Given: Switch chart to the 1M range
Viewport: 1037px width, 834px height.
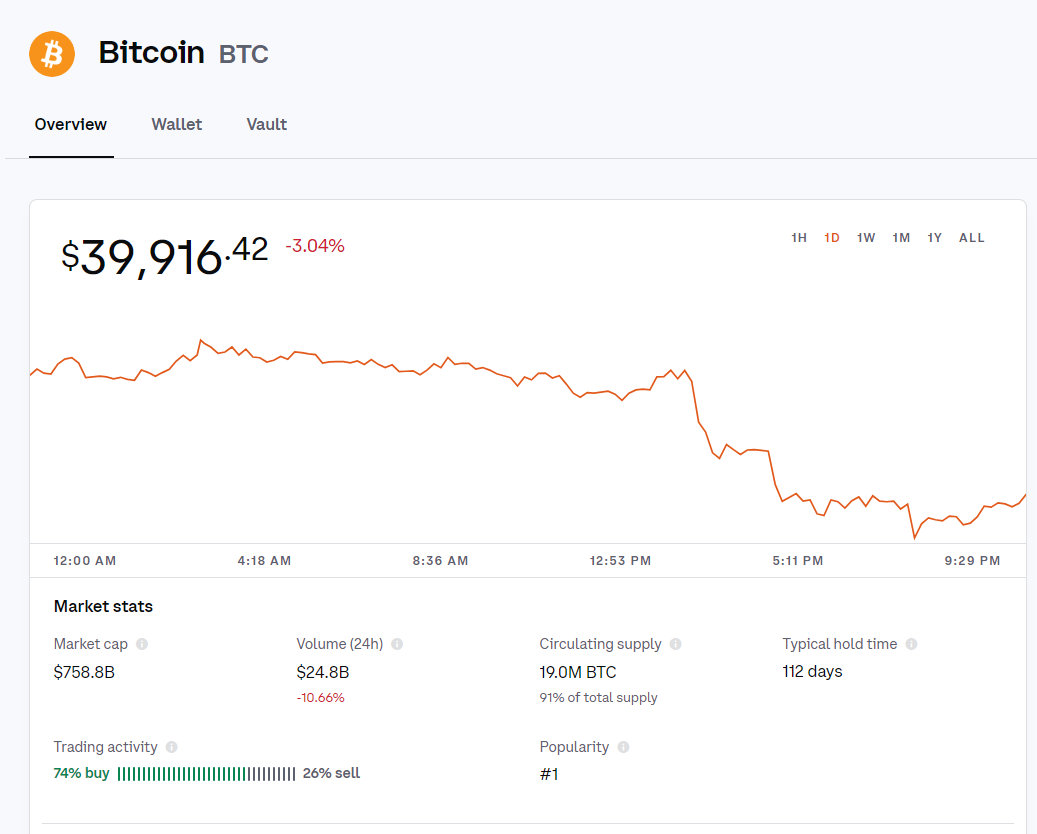Looking at the screenshot, I should point(901,238).
